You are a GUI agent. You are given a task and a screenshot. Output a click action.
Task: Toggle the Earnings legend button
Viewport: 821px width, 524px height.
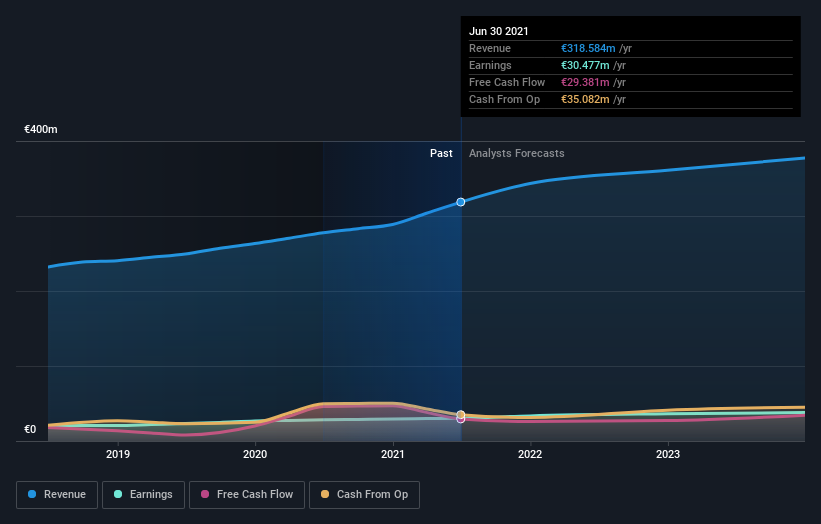(143, 495)
